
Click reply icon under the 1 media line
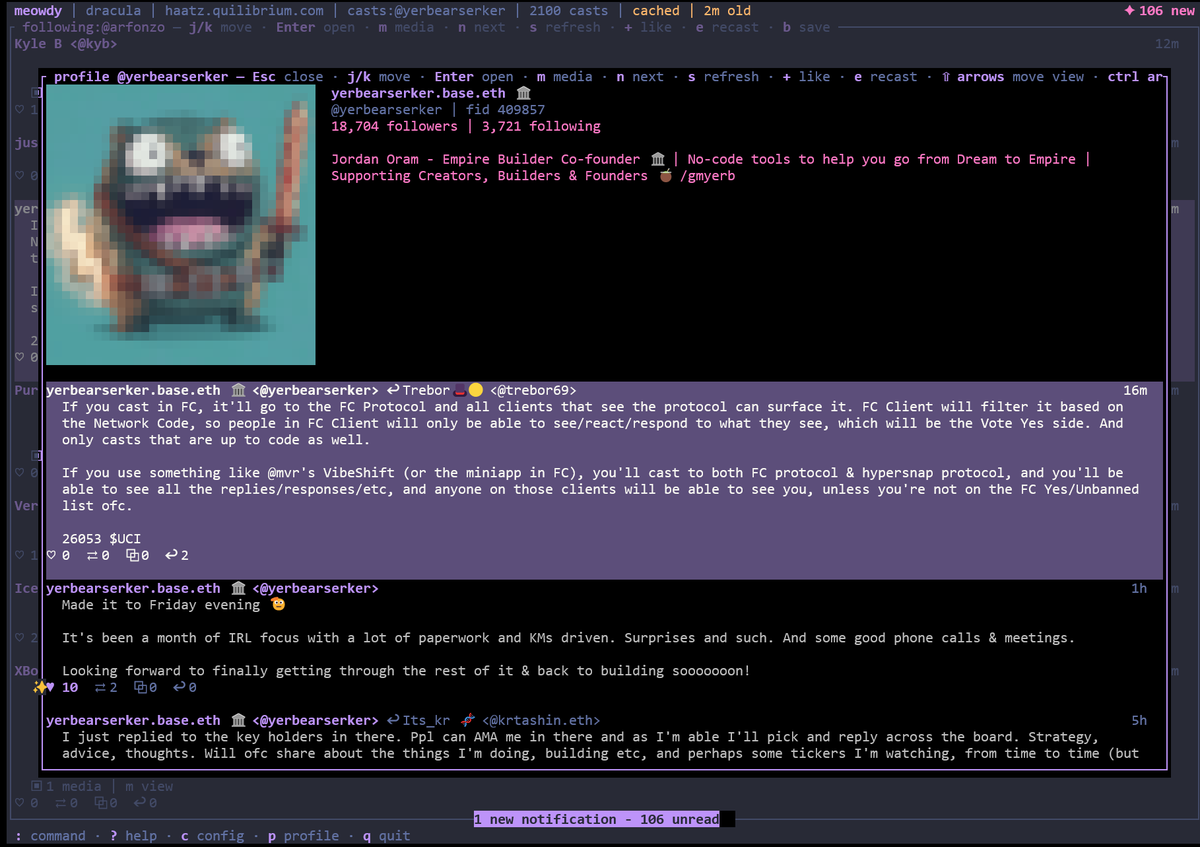139,803
